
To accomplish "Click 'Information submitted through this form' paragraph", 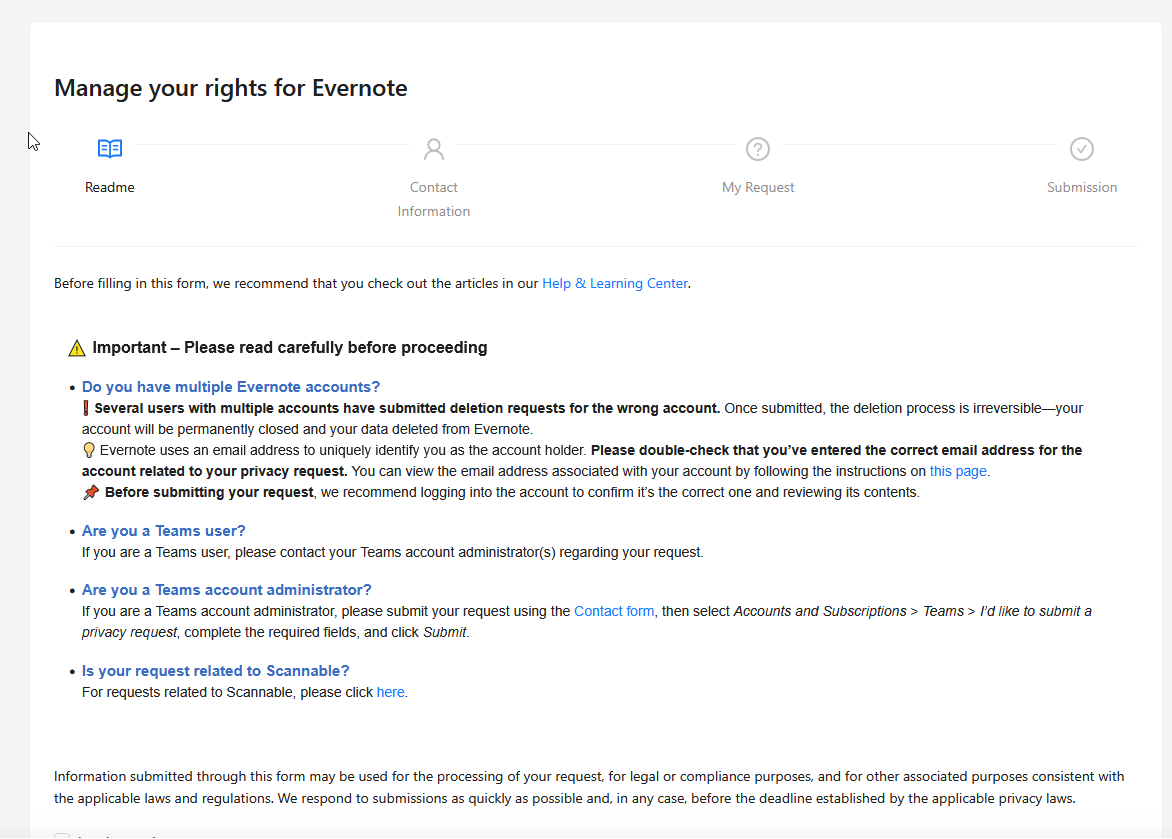I will (589, 787).
